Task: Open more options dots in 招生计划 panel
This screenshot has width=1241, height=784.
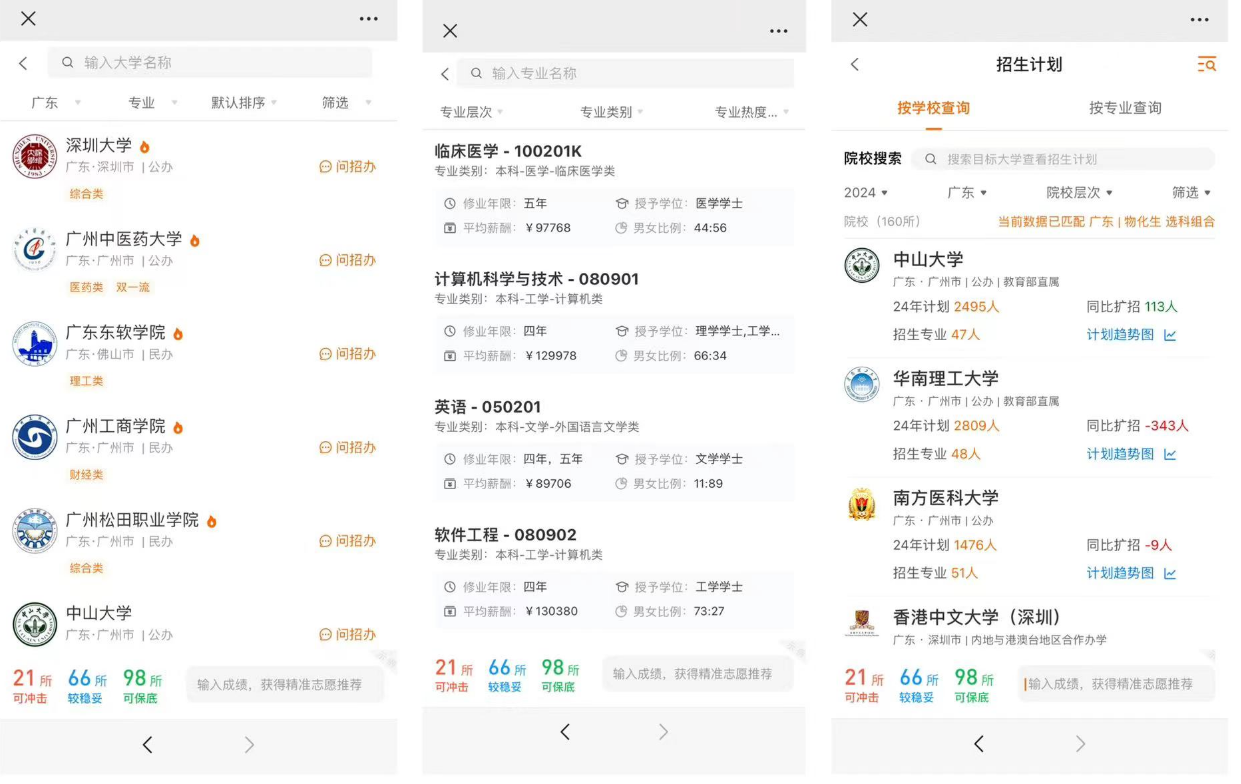Action: tap(1199, 20)
